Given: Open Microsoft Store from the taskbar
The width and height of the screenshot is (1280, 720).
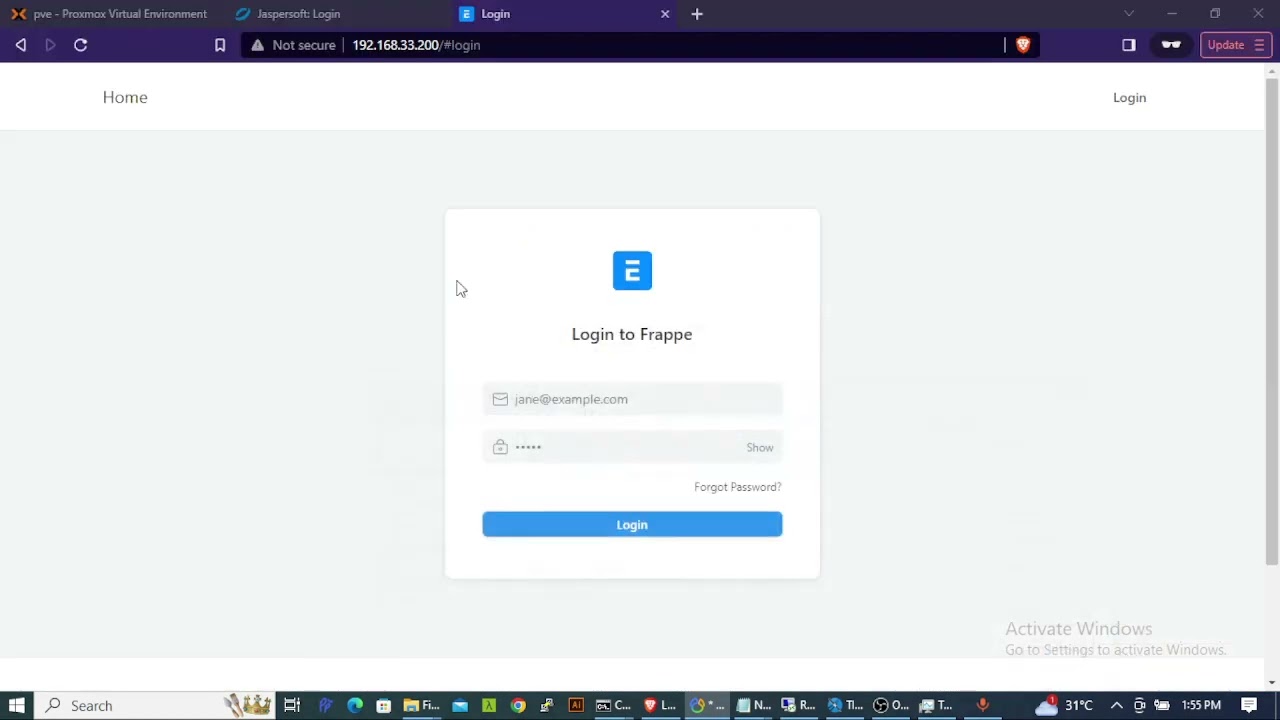Looking at the screenshot, I should click(384, 706).
